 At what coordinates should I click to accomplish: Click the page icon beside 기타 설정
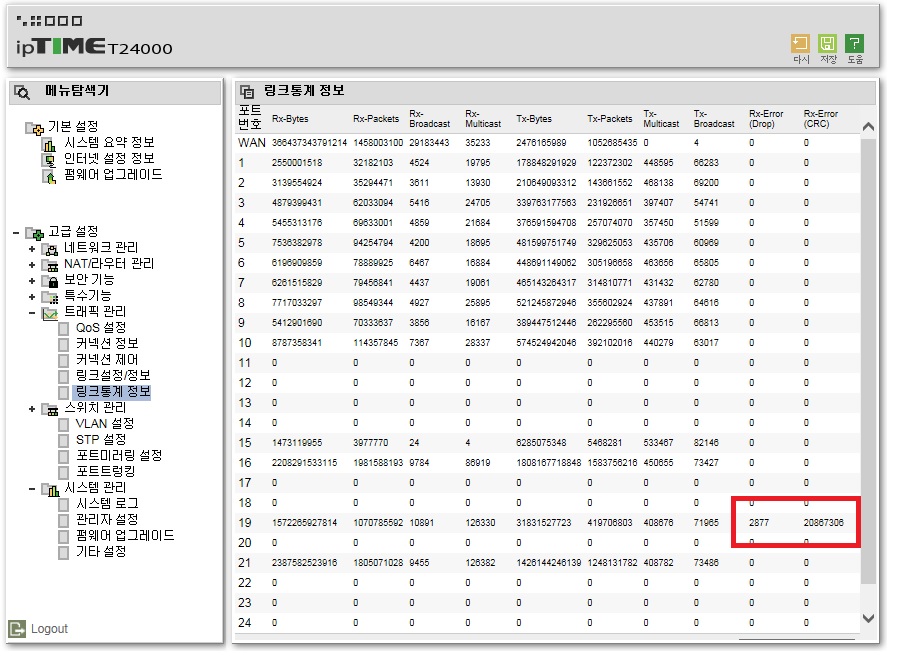pos(64,553)
